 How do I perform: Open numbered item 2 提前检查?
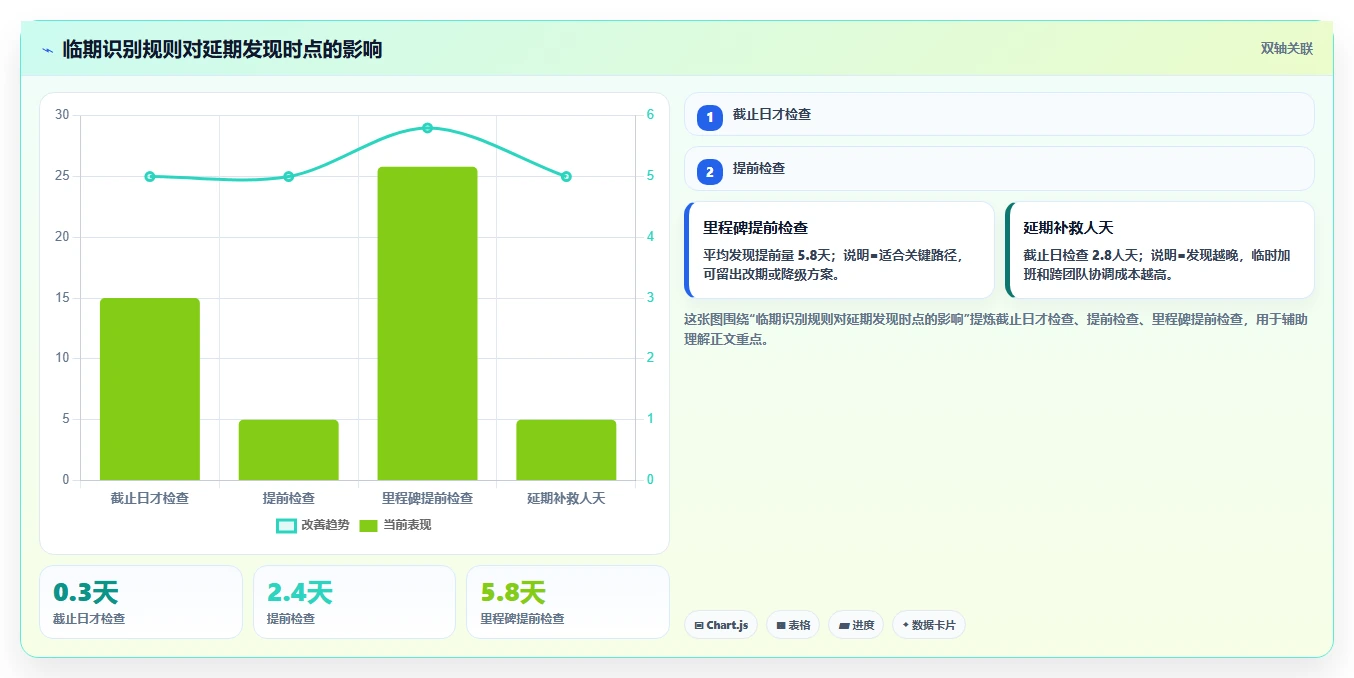click(x=999, y=168)
